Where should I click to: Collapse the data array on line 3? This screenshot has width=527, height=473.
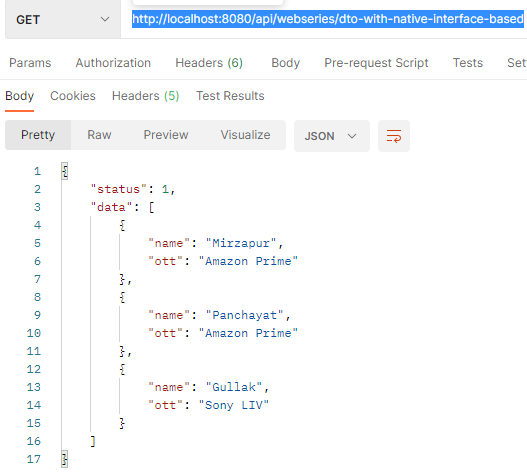(151, 207)
